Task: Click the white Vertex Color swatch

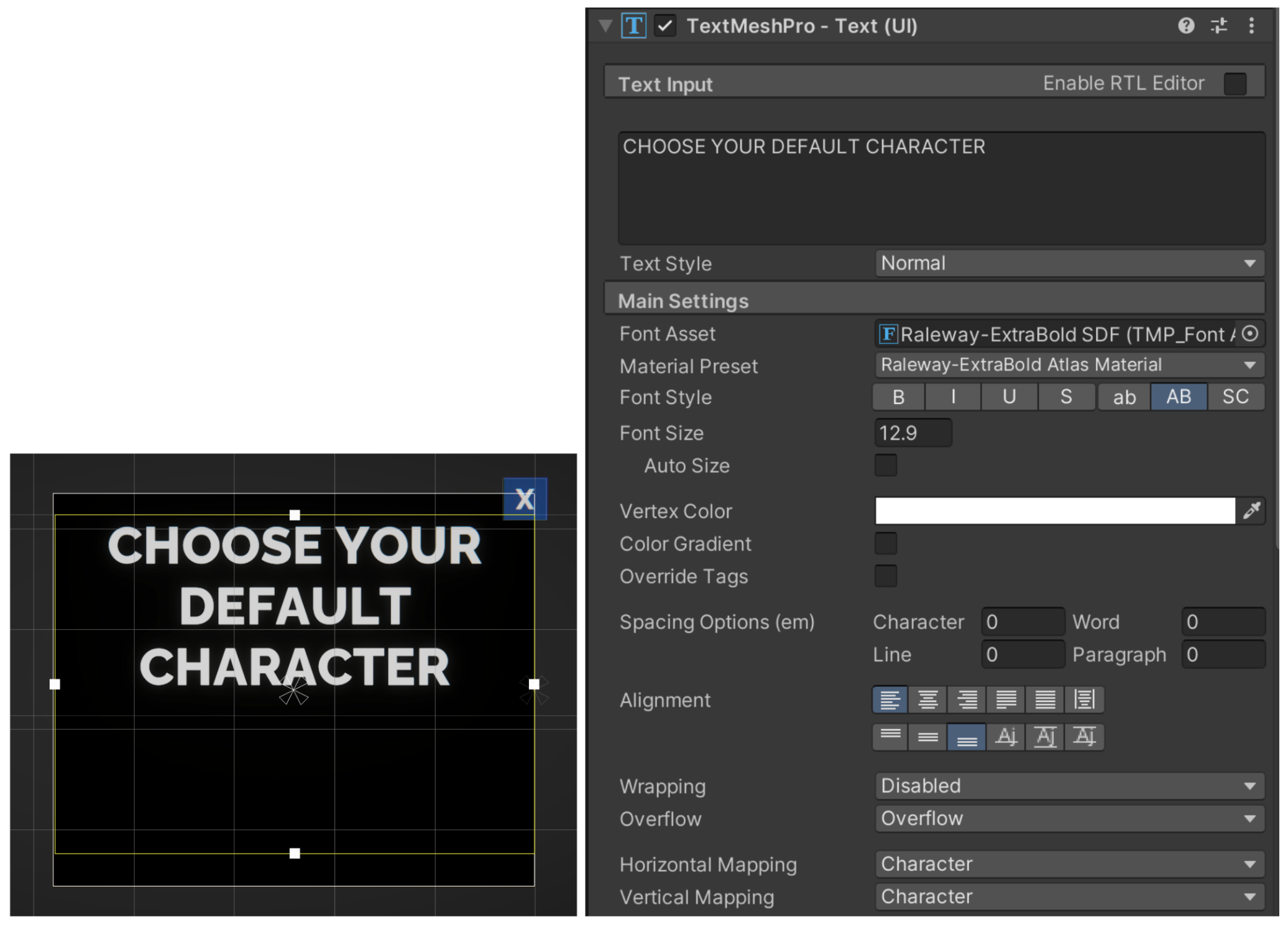Action: click(1054, 511)
